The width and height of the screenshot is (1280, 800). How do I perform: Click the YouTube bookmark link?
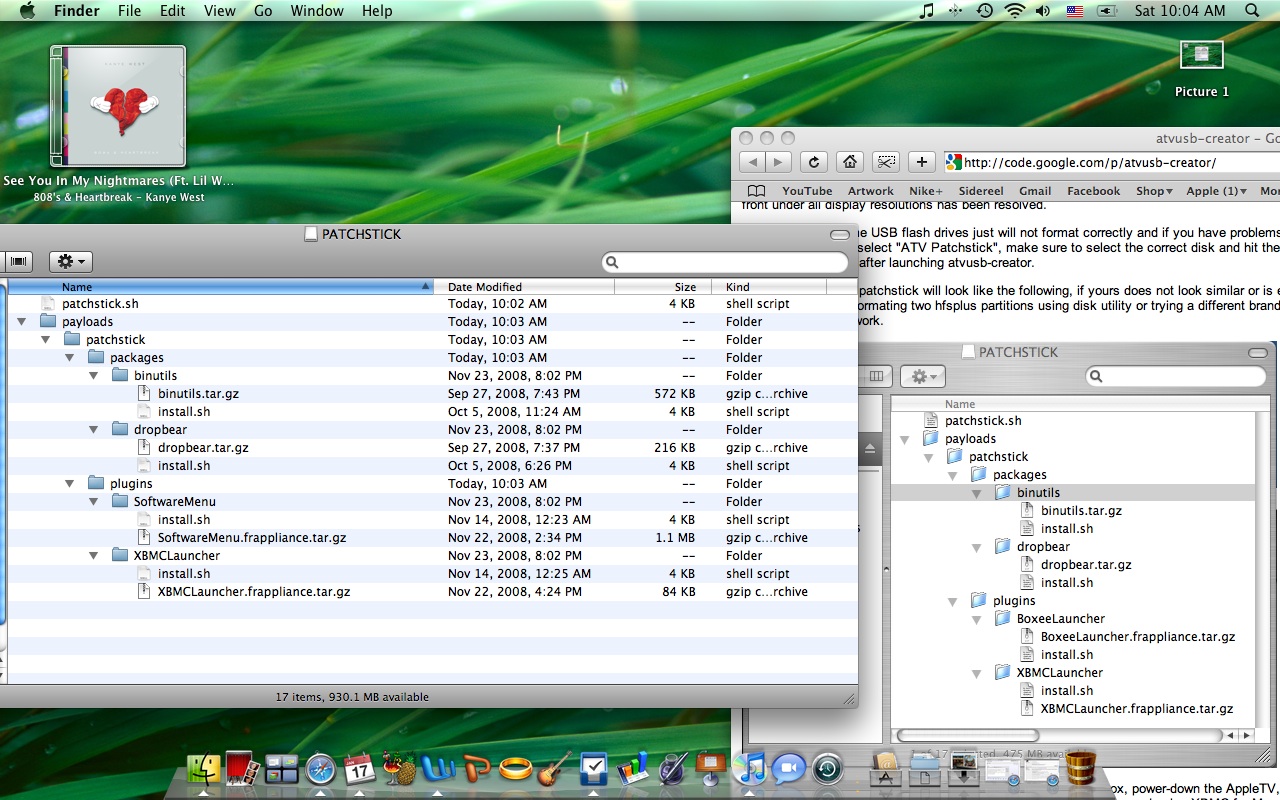tap(807, 191)
